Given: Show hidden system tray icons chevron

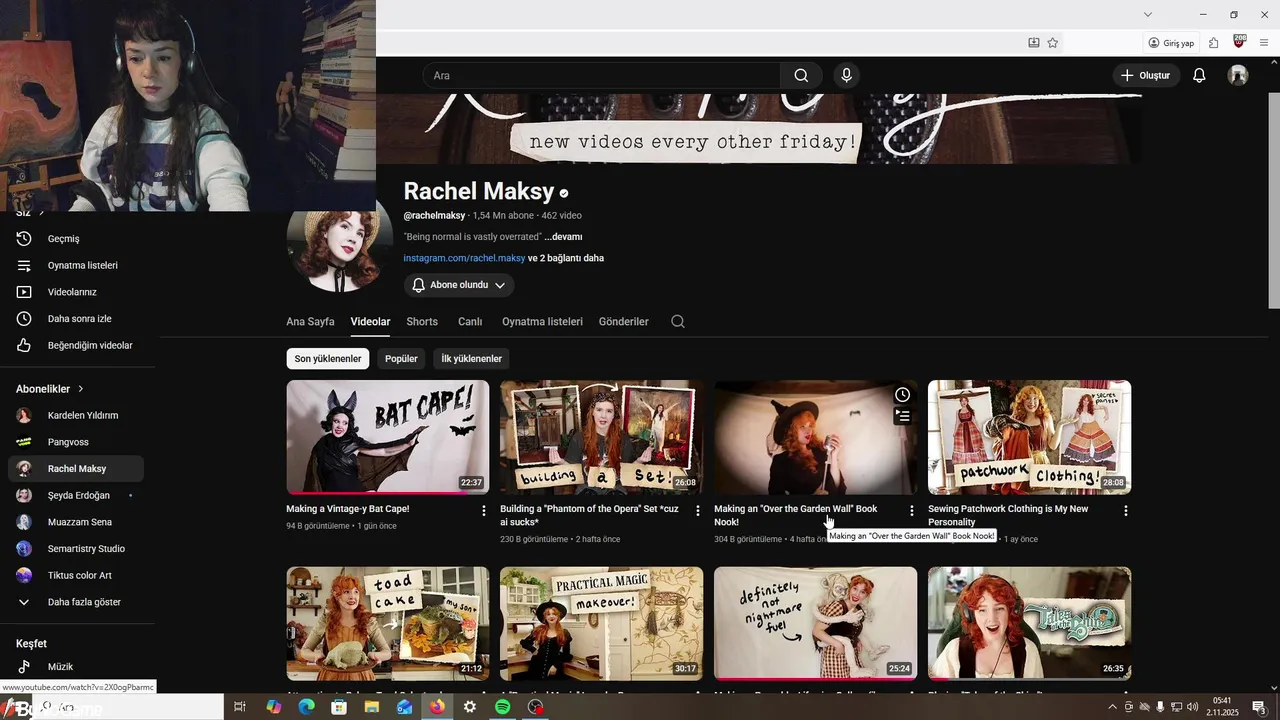Looking at the screenshot, I should coord(1114,707).
